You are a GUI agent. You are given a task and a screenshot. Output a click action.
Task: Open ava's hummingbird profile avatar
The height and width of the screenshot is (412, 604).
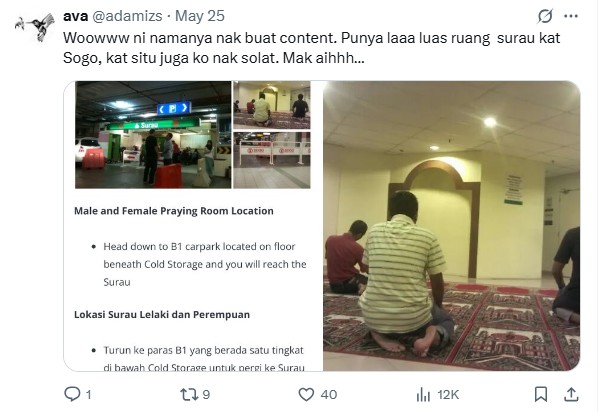pos(35,27)
